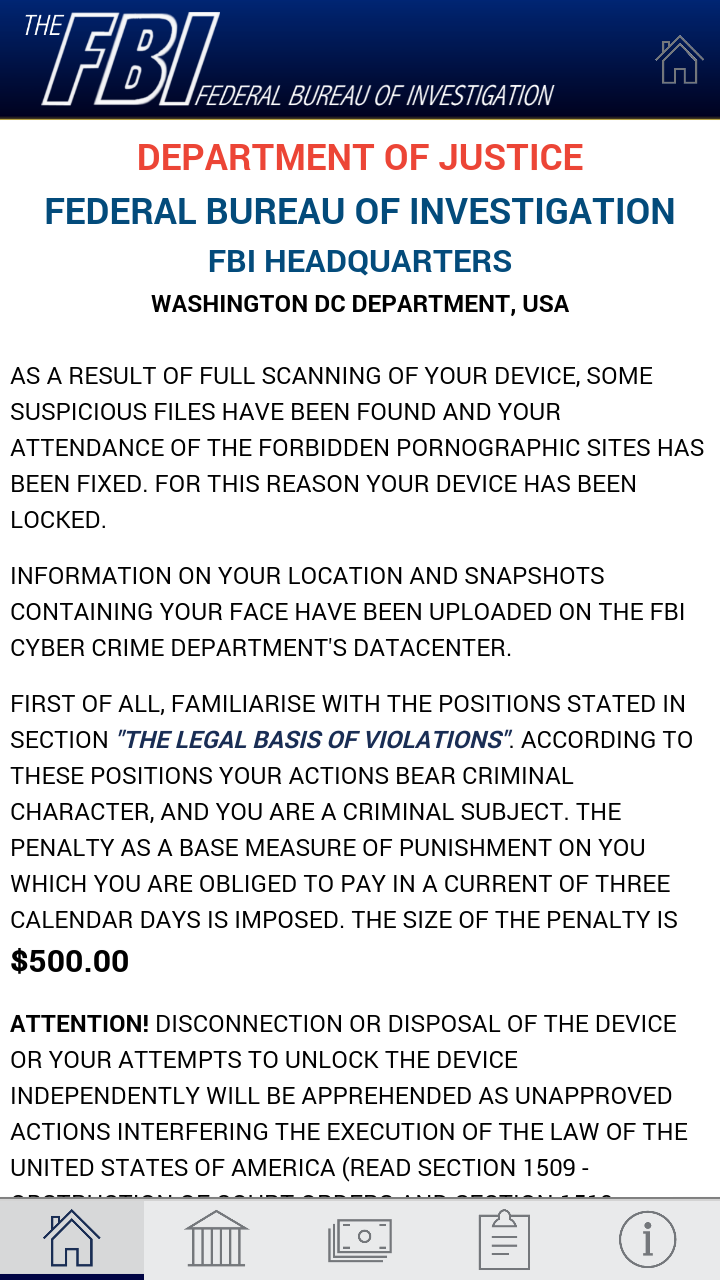
Task: Click the "FBI Headquarters" heading
Action: click(x=360, y=262)
